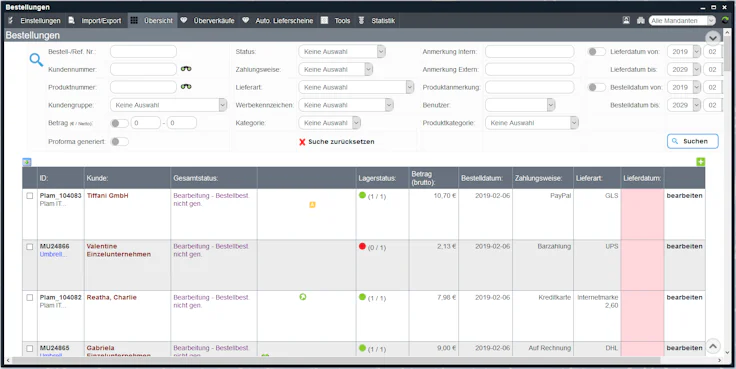This screenshot has width=736, height=369.
Task: Enable the Lieferdatum von filter switch
Action: tap(597, 52)
